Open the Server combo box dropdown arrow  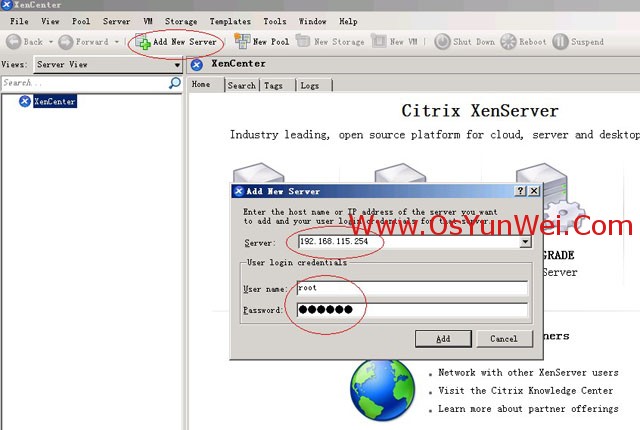525,242
